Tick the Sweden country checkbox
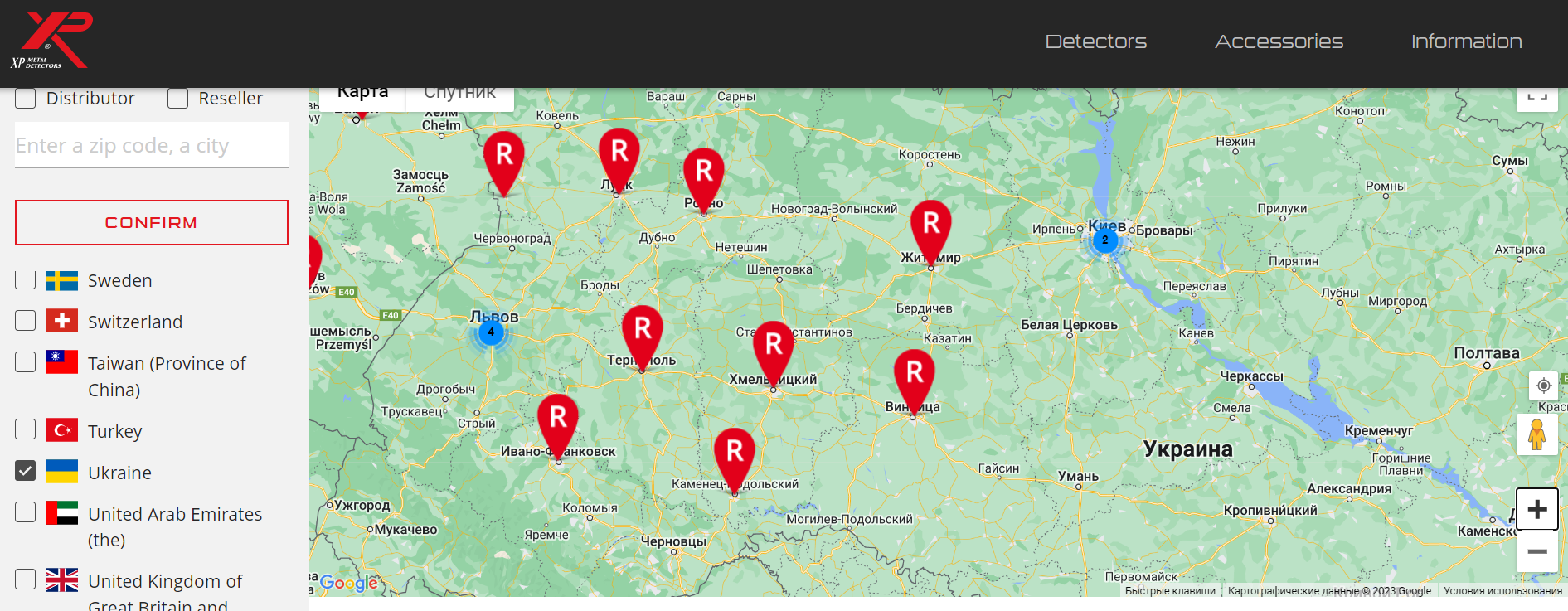This screenshot has width=1568, height=611. pyautogui.click(x=26, y=279)
